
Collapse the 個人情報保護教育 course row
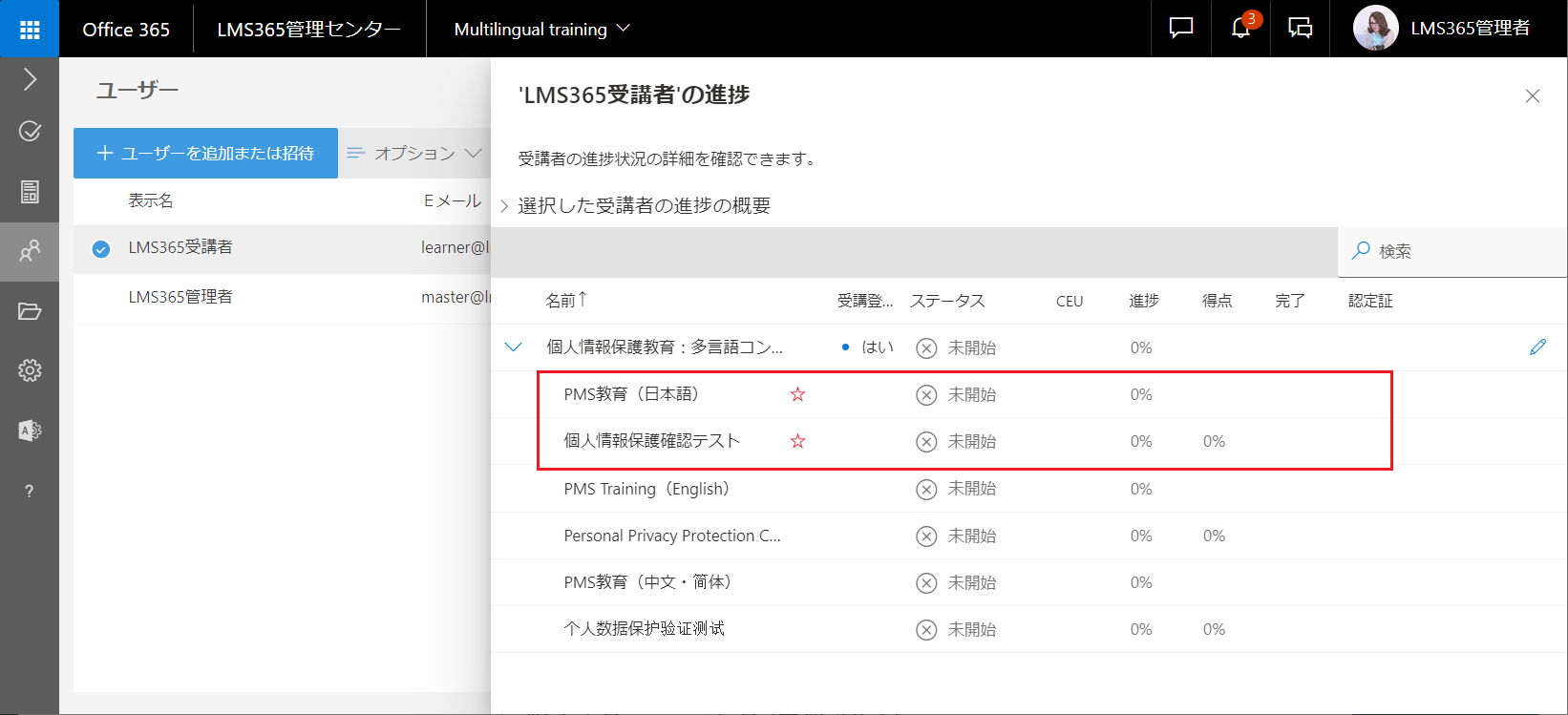click(514, 347)
